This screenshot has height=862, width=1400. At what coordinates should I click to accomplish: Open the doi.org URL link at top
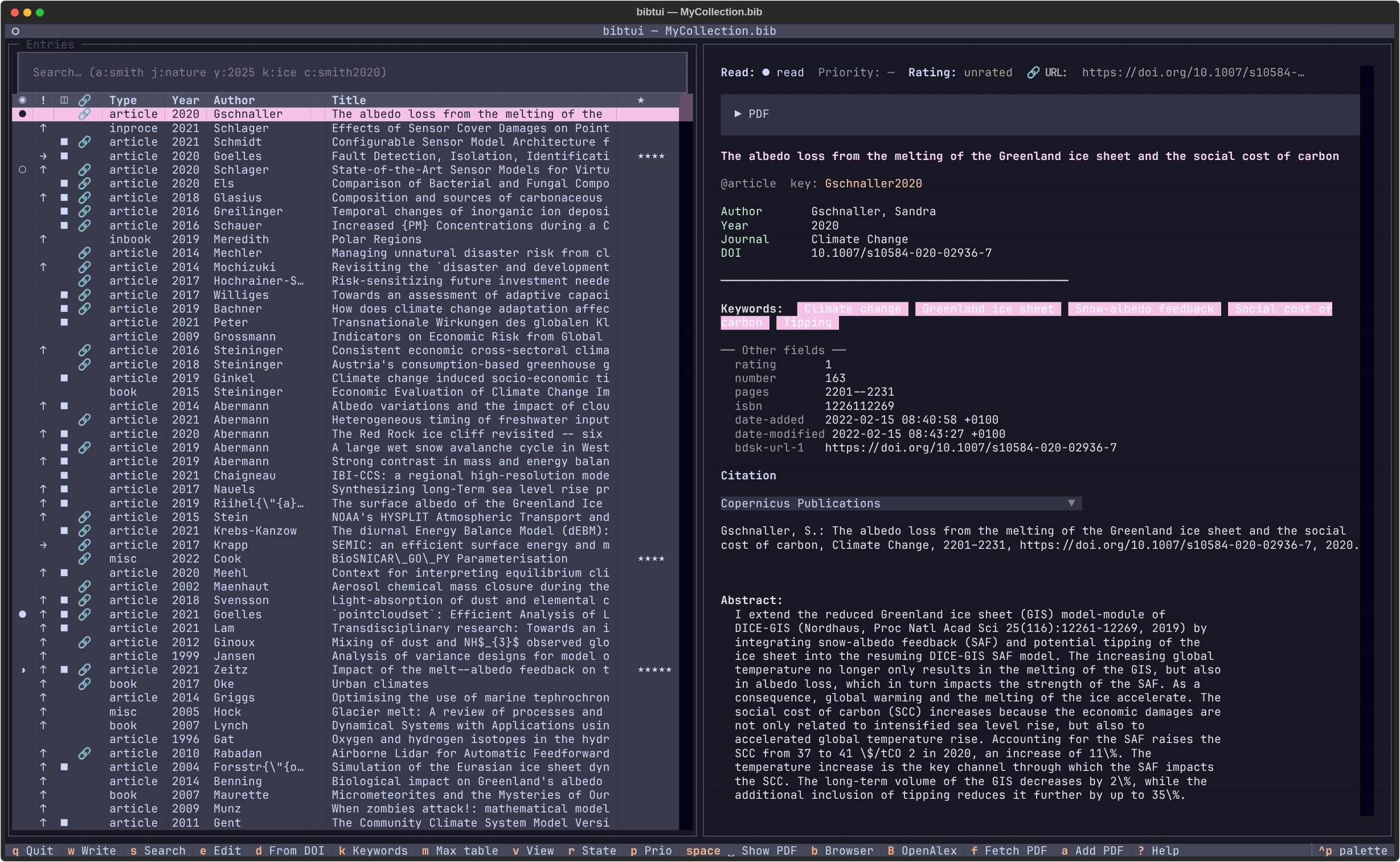pyautogui.click(x=1193, y=72)
